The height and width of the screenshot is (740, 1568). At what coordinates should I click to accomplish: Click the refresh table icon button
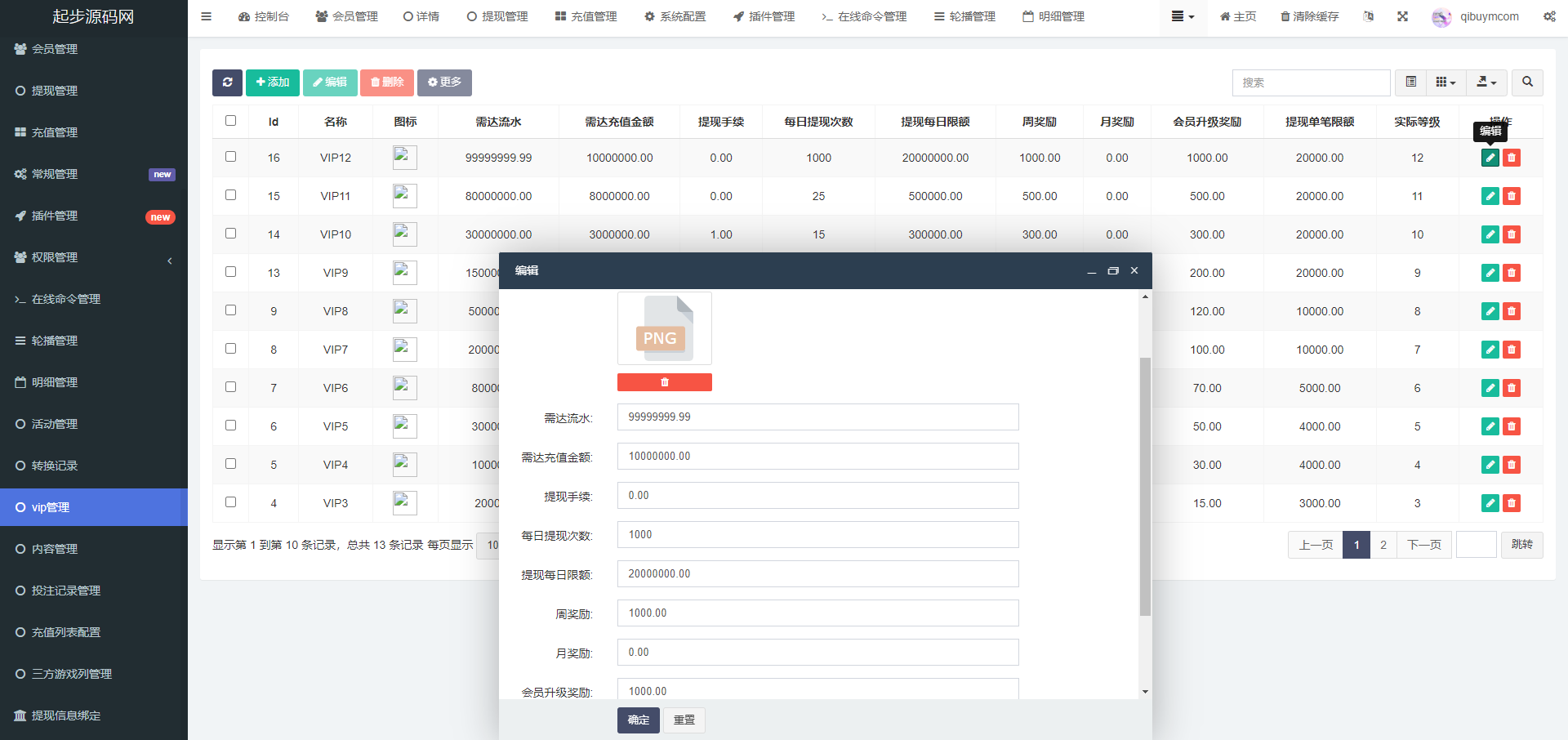coord(227,82)
